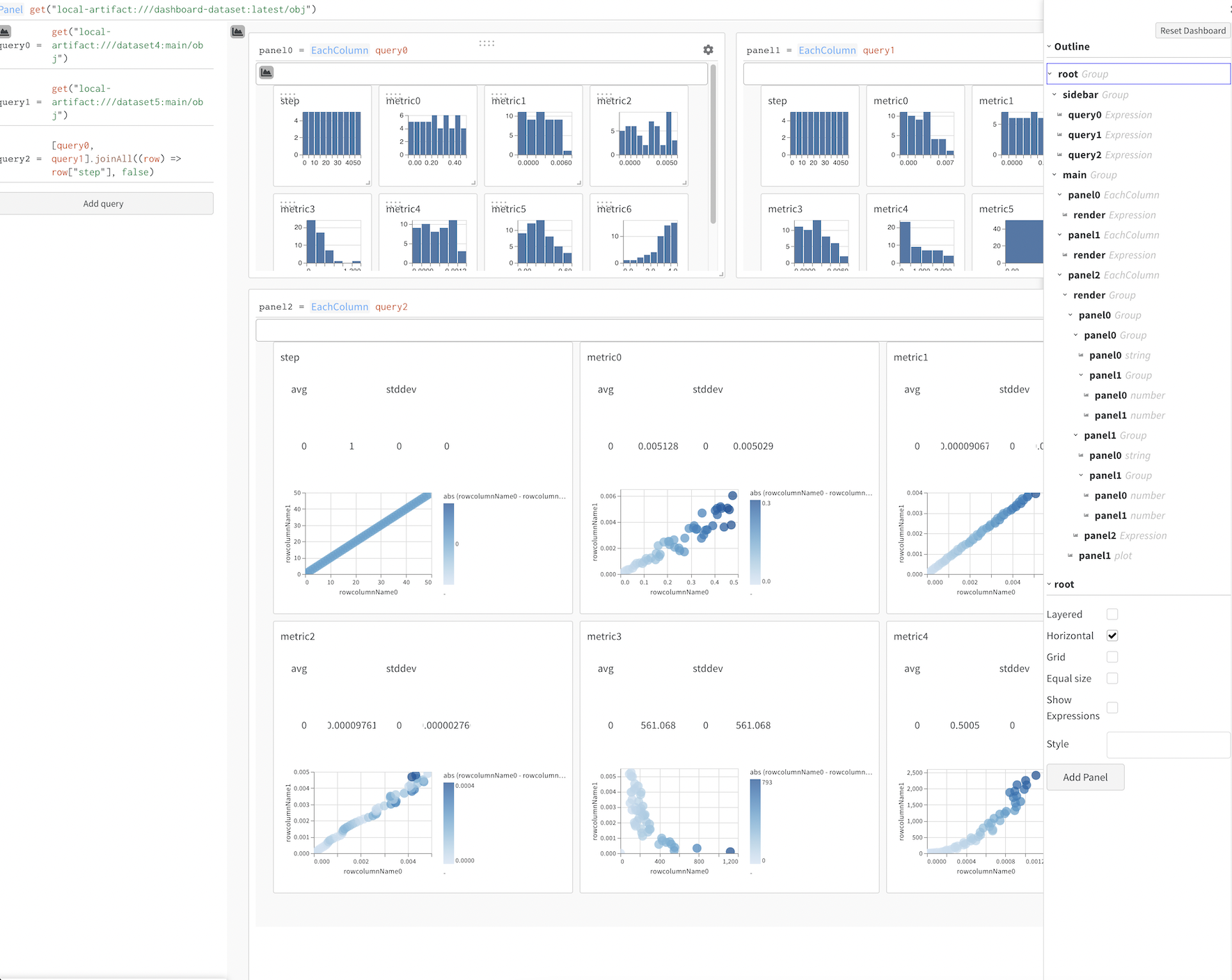Click chart icon inside panel0 expression bar

pos(267,72)
